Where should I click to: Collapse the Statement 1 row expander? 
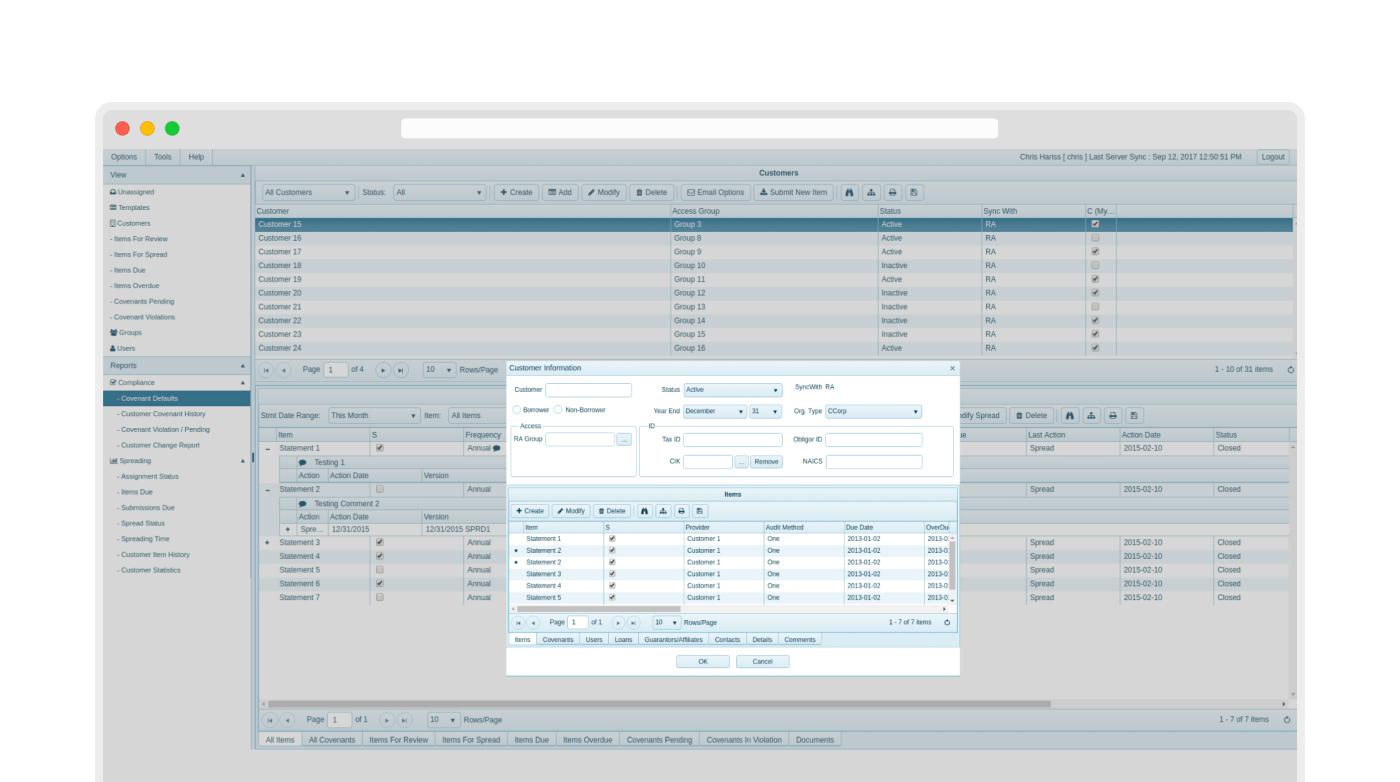[x=268, y=448]
